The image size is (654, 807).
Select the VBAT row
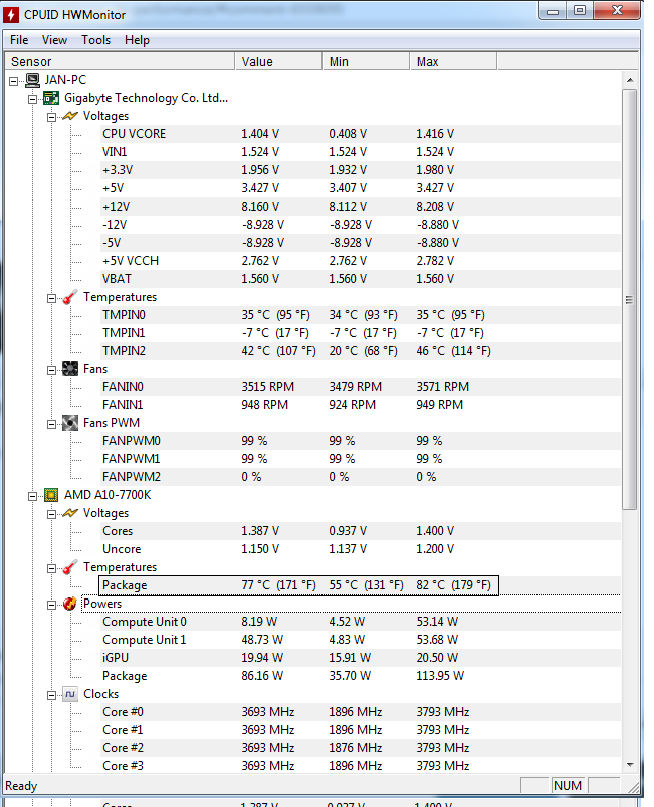(x=361, y=279)
